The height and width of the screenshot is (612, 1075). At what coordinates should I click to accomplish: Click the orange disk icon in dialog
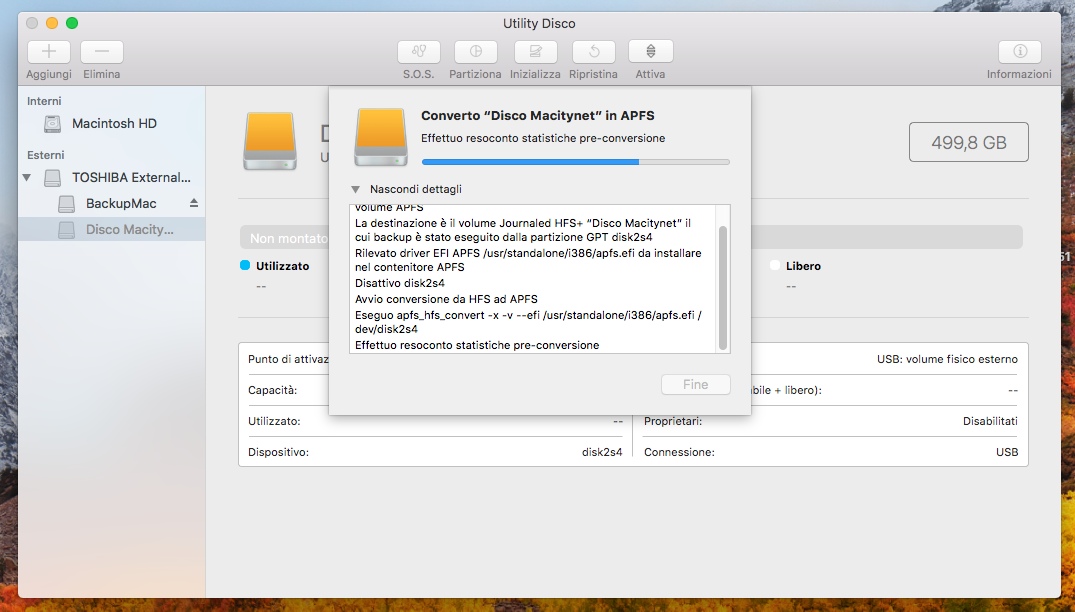point(380,138)
